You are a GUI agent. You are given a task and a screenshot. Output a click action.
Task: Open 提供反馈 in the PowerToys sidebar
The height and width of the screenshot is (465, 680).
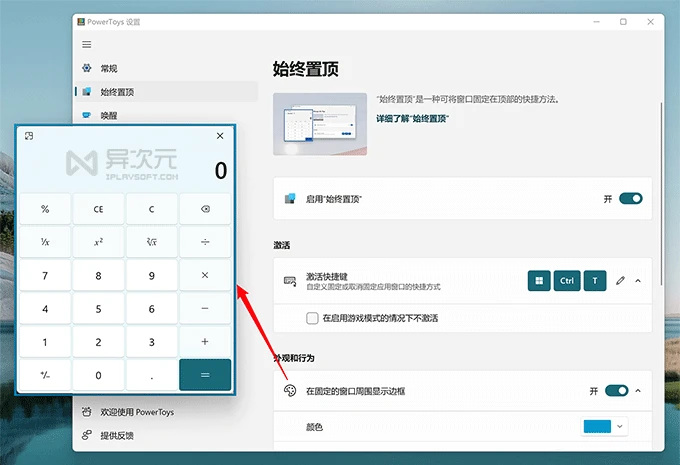(x=167, y=435)
